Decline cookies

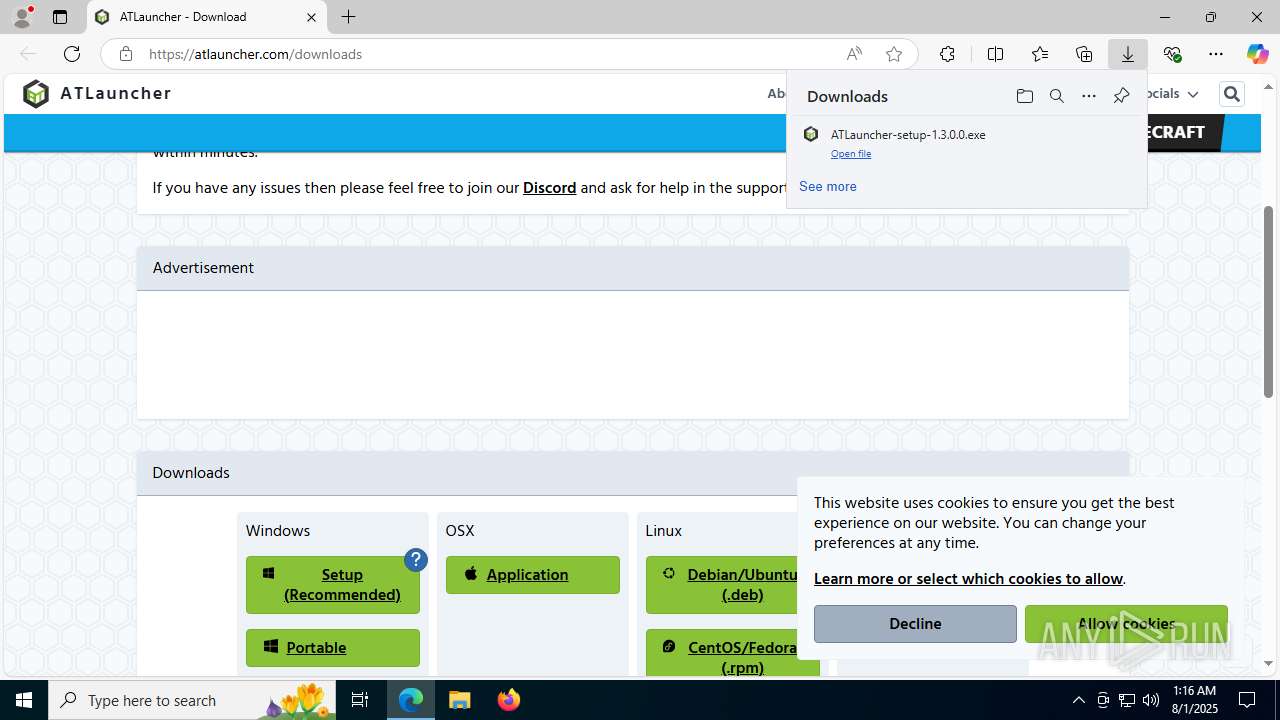pyautogui.click(x=915, y=624)
